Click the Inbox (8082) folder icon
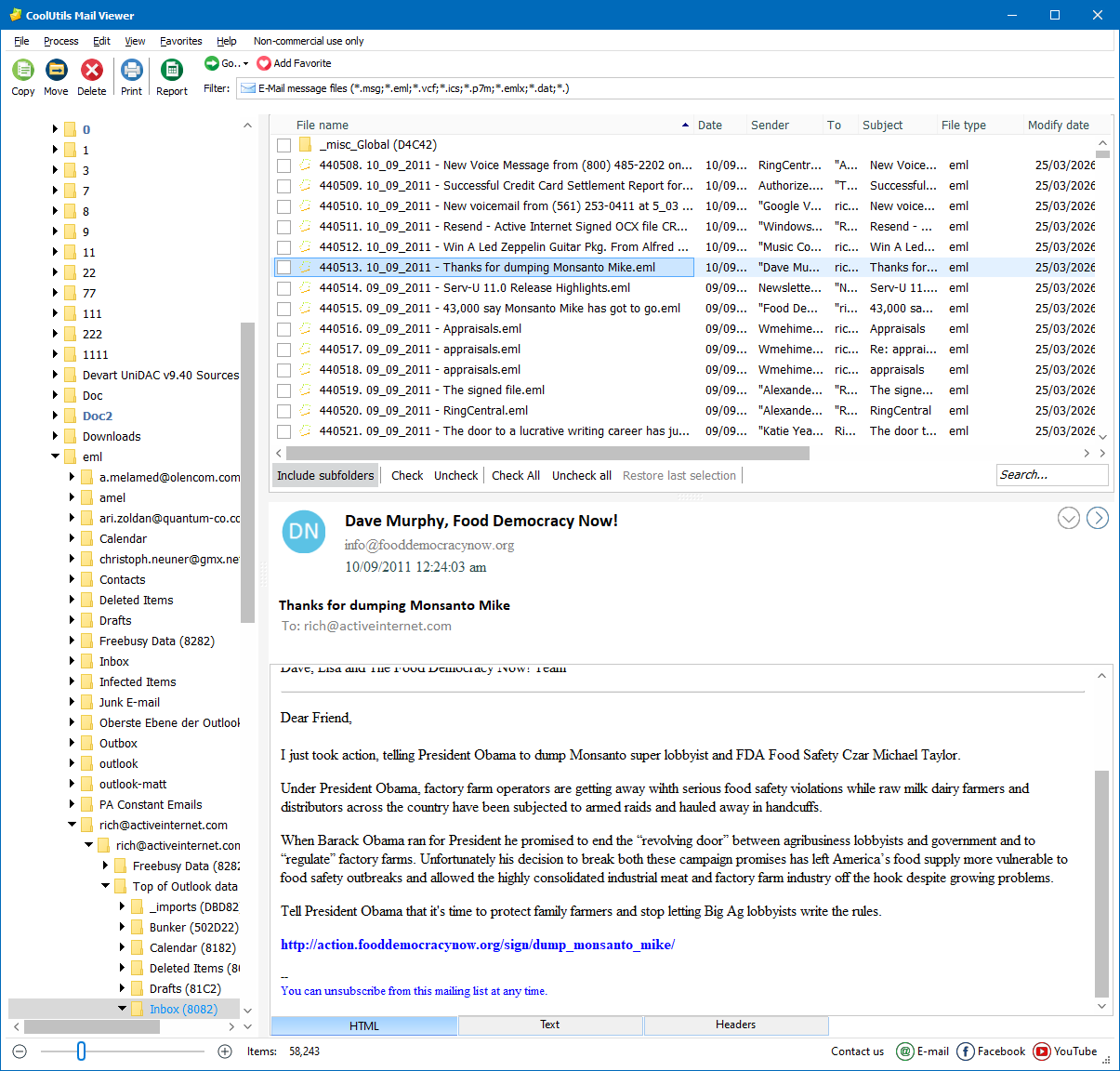This screenshot has width=1120, height=1071. 137,1010
